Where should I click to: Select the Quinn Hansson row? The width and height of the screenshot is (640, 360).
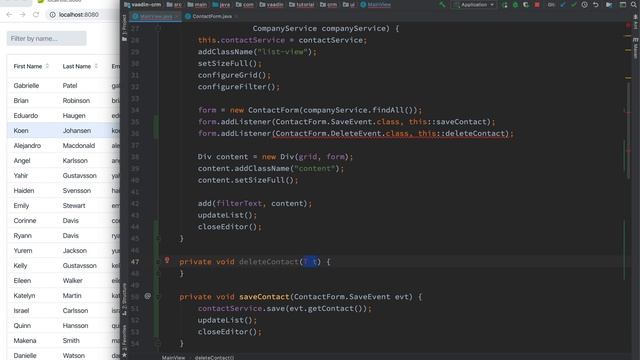(63, 326)
